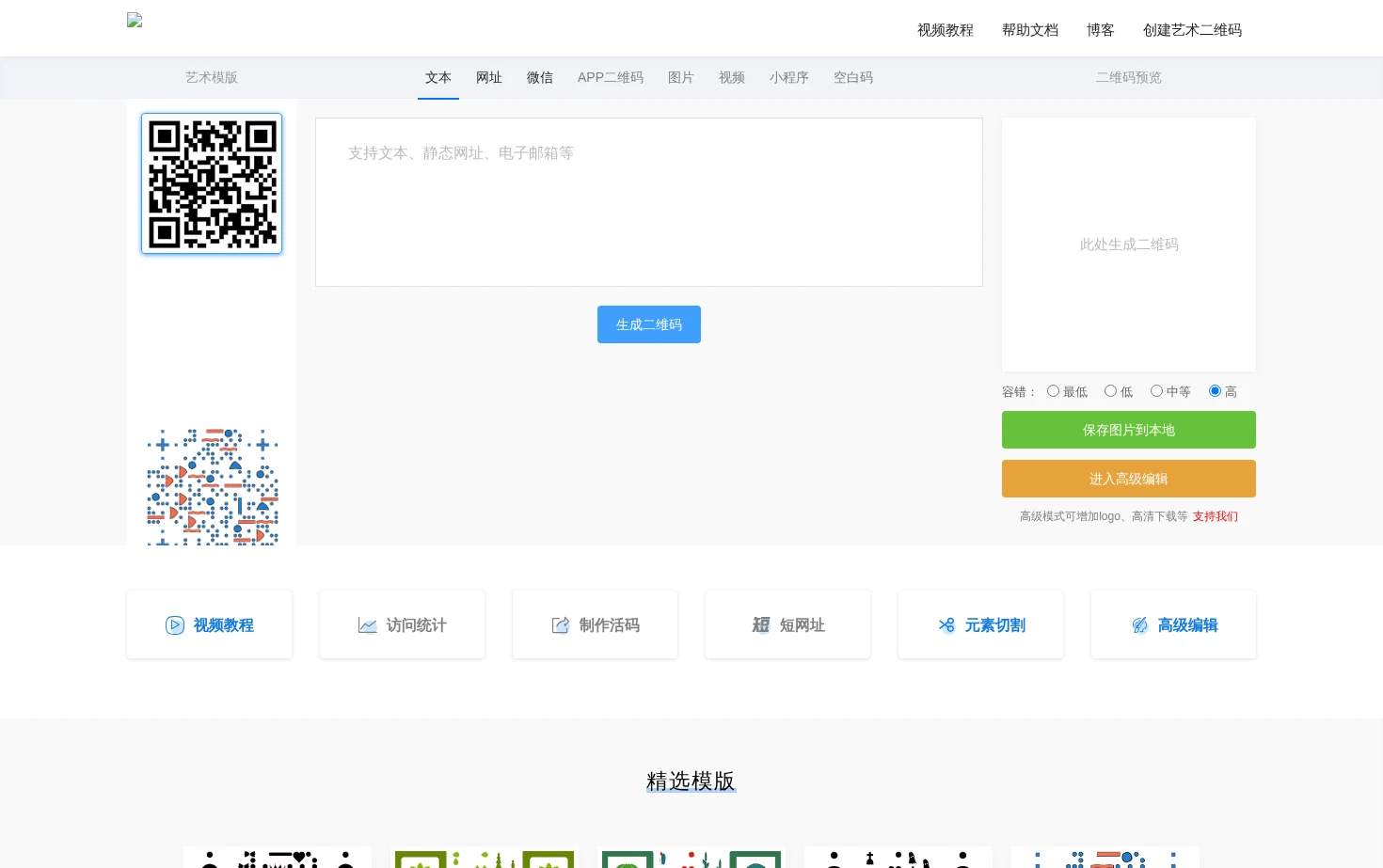Open 帮助文档 in top navigation
The width and height of the screenshot is (1383, 868).
[x=1030, y=30]
